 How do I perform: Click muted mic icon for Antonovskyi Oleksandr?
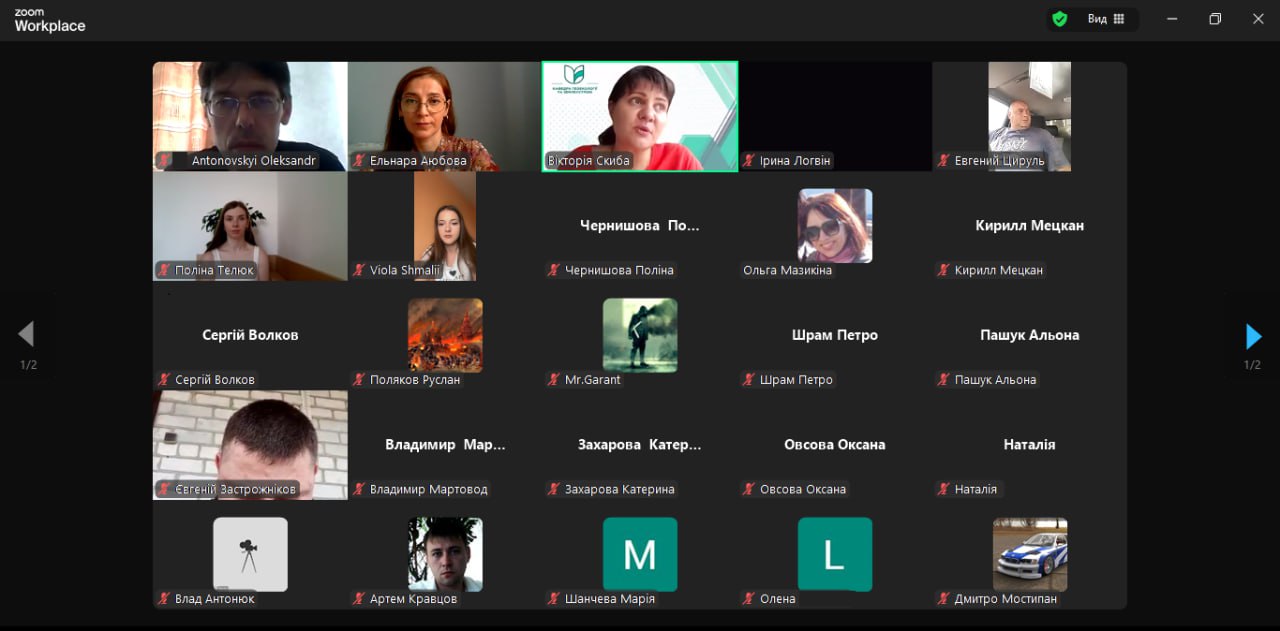click(164, 160)
